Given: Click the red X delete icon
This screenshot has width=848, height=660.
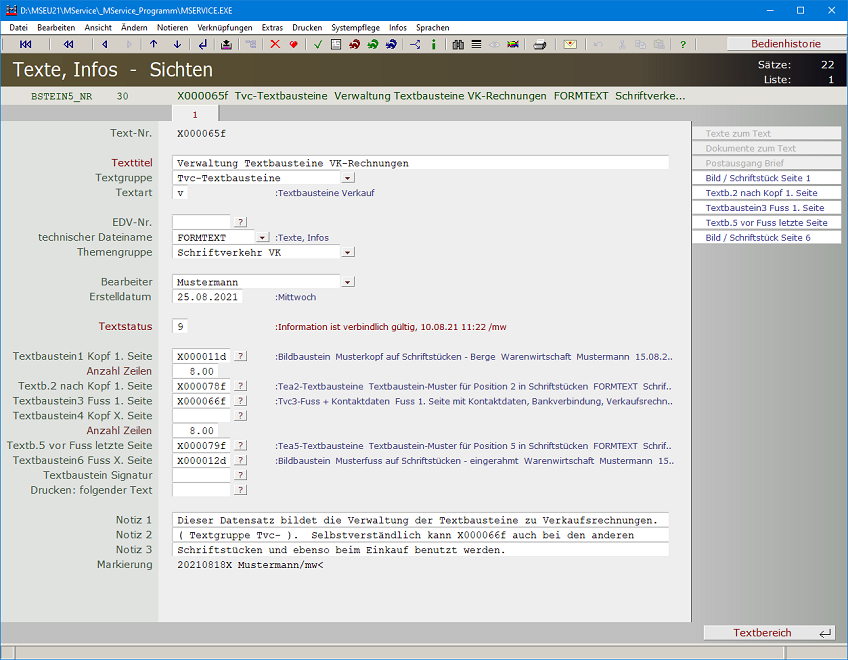Looking at the screenshot, I should point(275,45).
